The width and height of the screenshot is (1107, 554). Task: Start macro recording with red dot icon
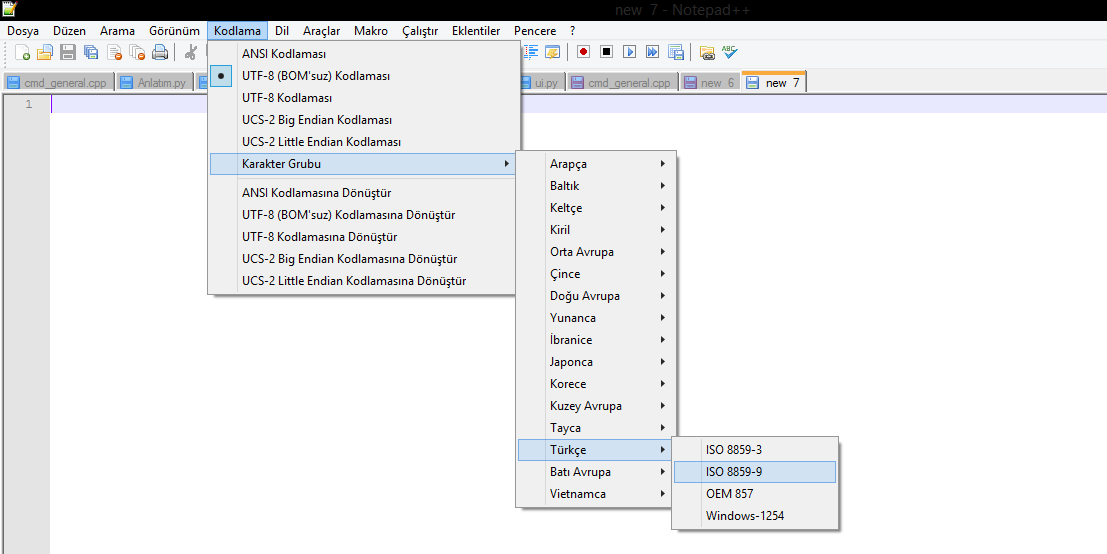coord(583,52)
